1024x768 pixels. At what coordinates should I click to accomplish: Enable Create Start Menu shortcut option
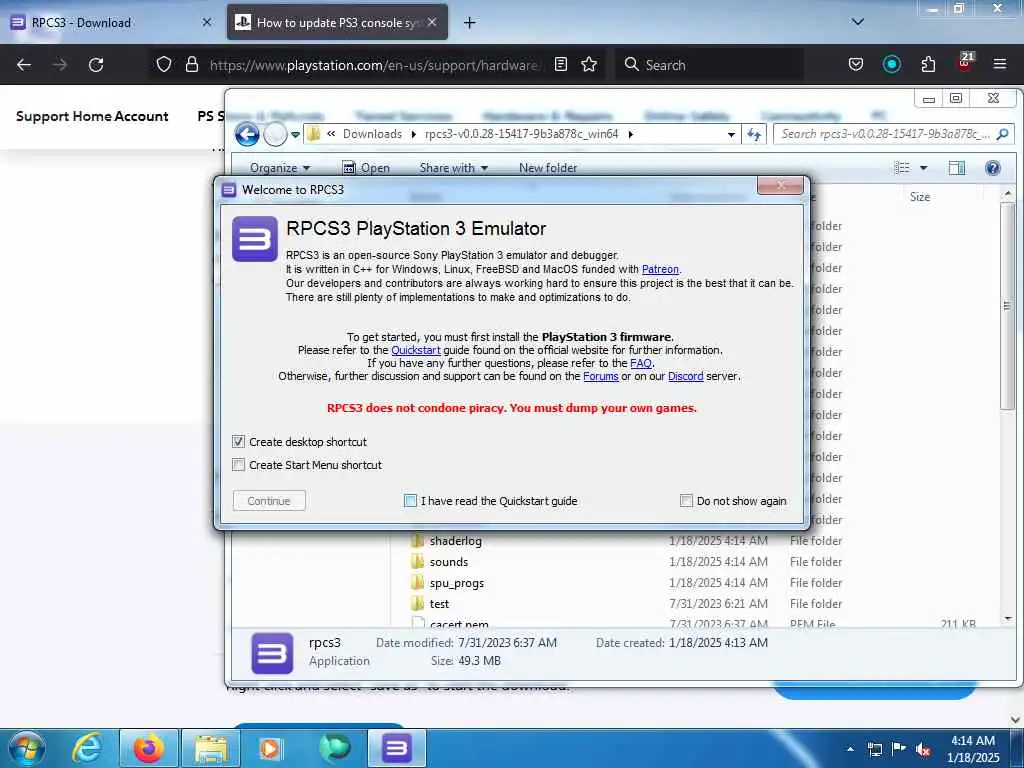coord(238,464)
